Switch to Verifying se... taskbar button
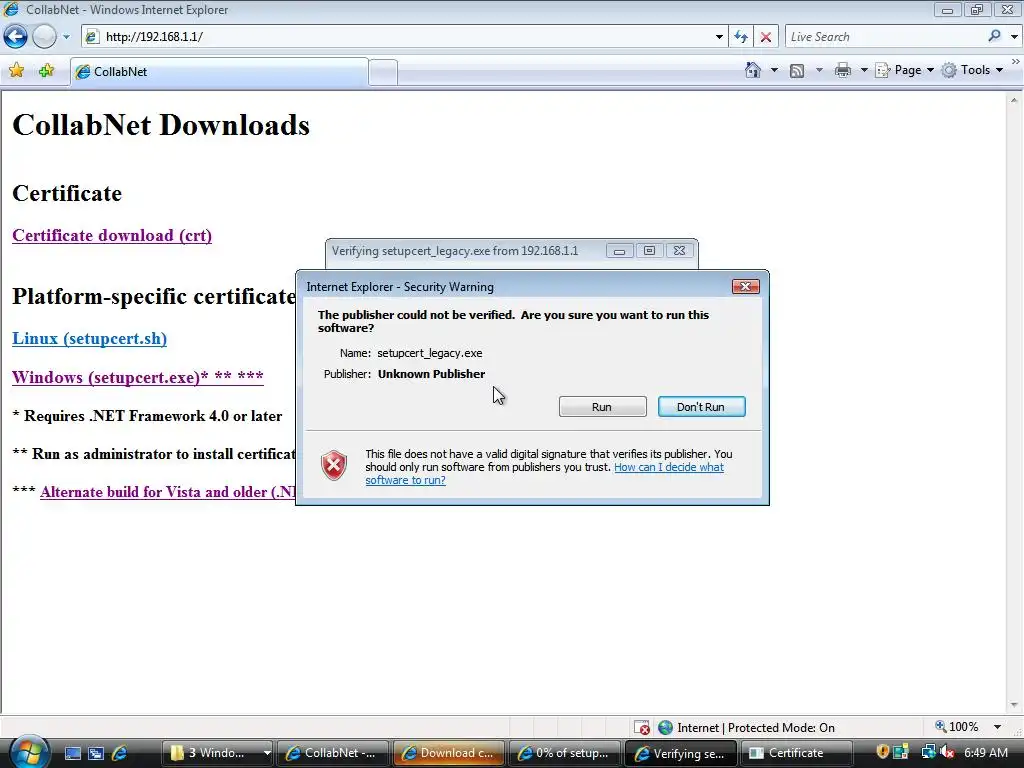This screenshot has height=768, width=1024. [680, 753]
